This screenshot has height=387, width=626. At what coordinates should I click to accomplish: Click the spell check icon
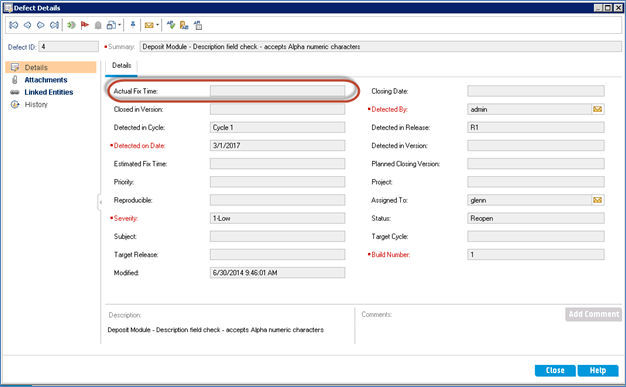171,25
